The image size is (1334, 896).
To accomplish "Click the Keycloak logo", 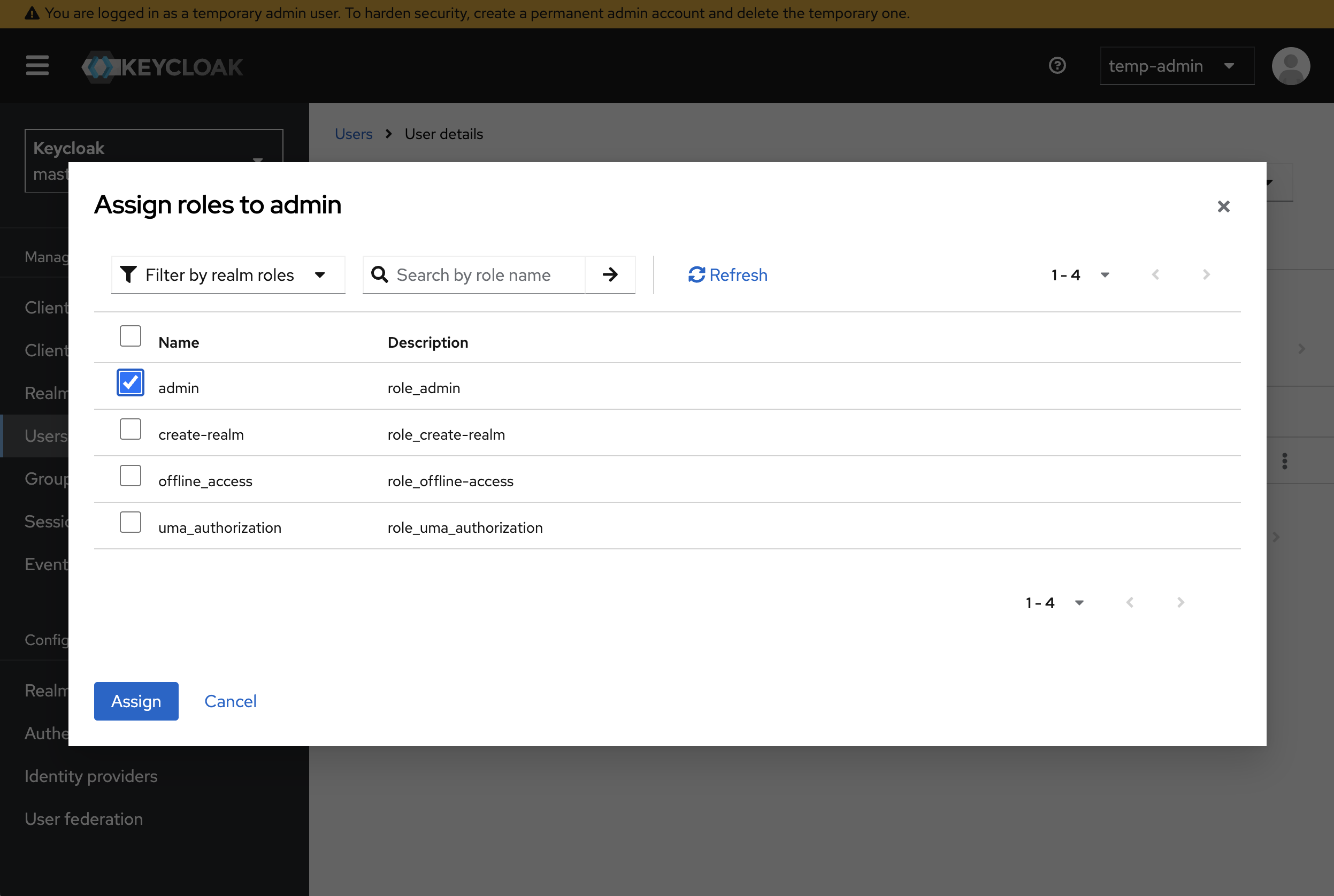I will 162,67.
